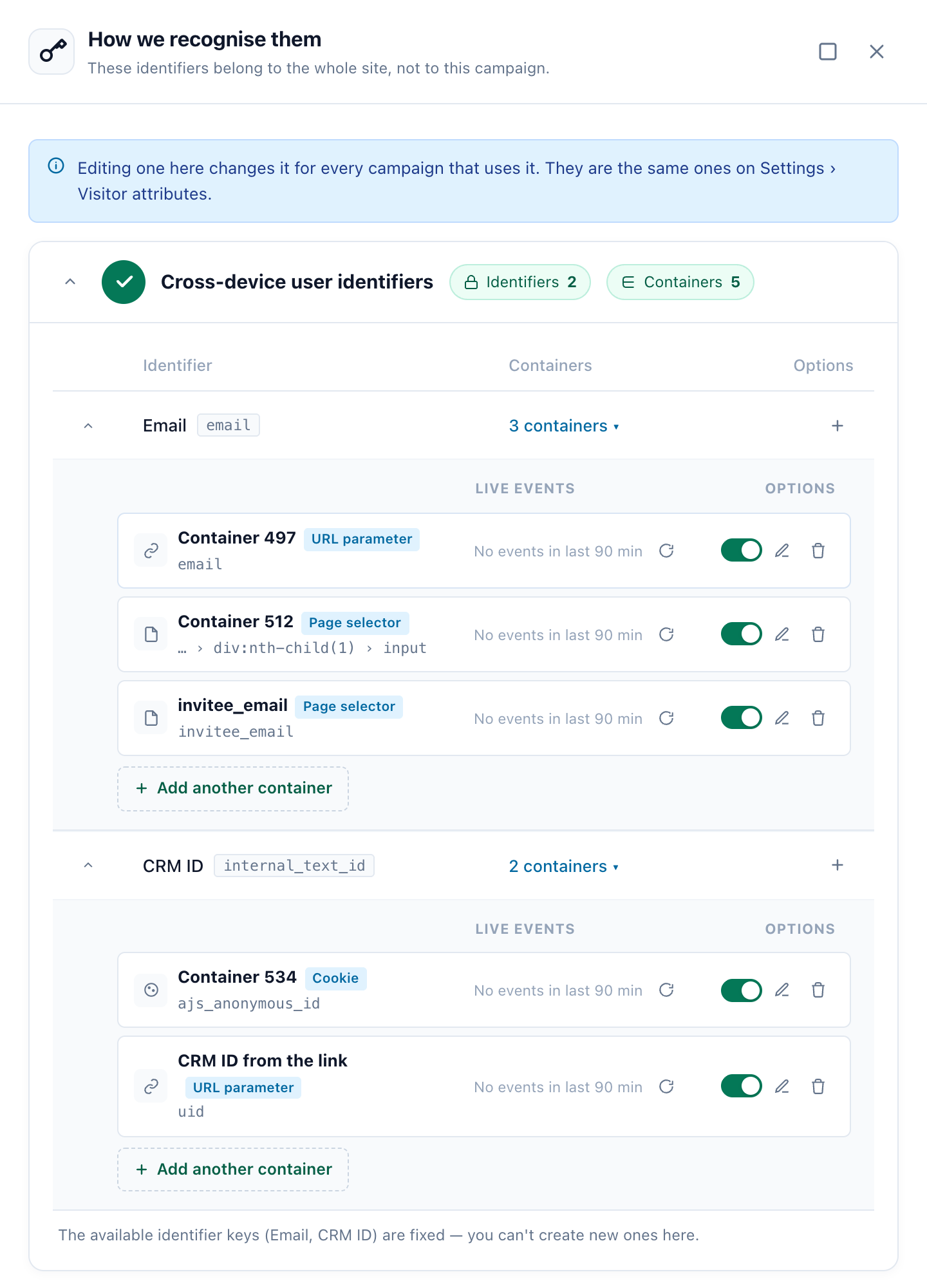Viewport: 927px width, 1288px height.
Task: Edit Container 497 with the pencil icon
Action: [x=782, y=551]
